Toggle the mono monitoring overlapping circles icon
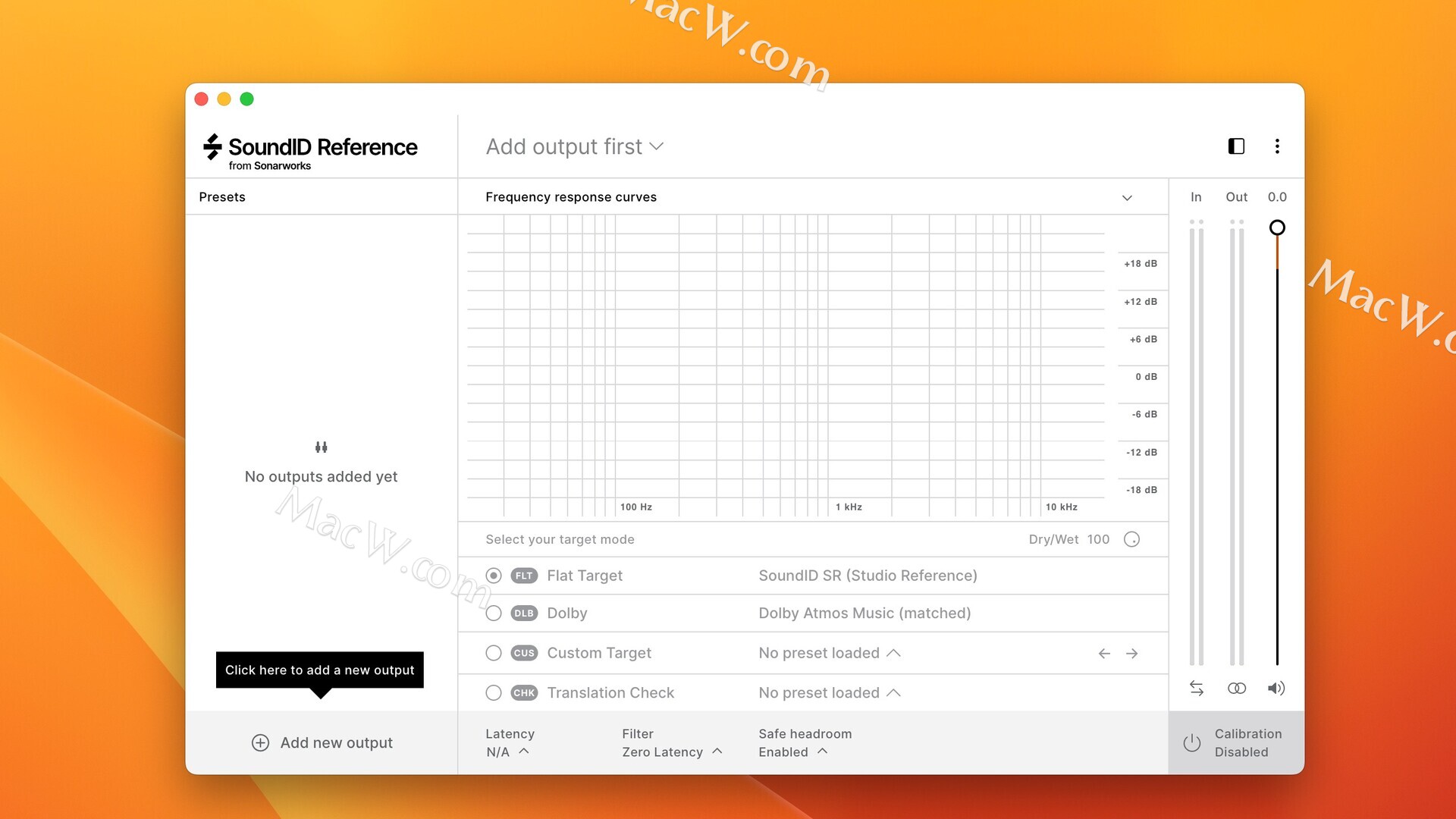Viewport: 1456px width, 819px height. coord(1237,689)
